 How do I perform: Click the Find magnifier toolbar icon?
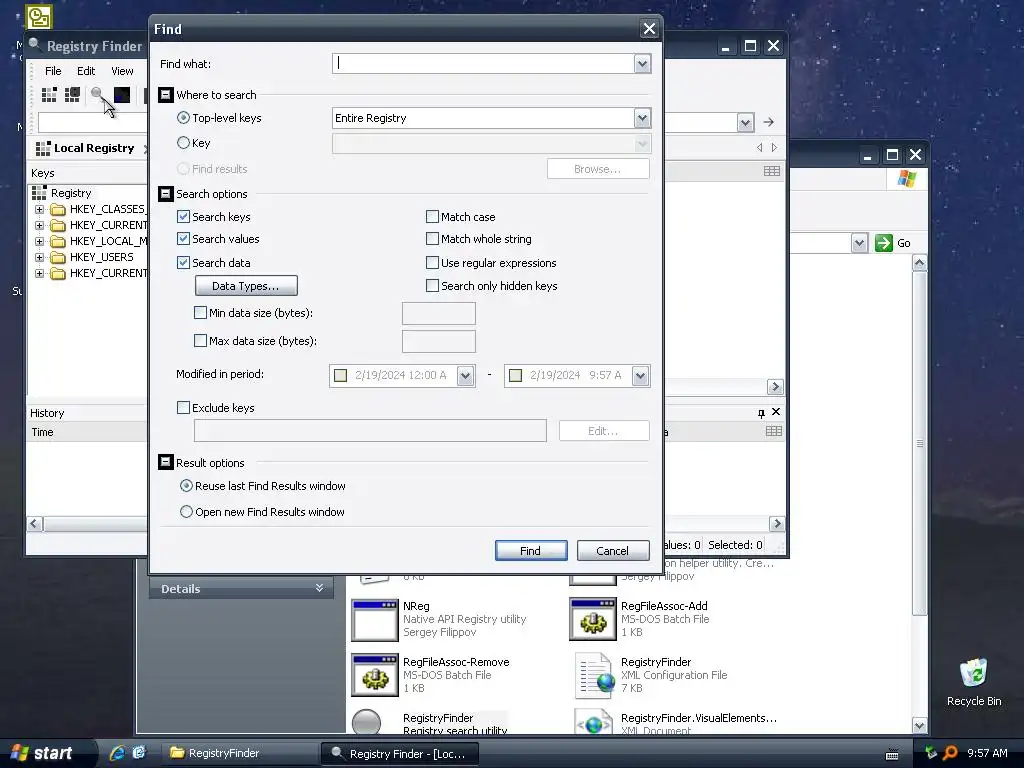[x=97, y=95]
